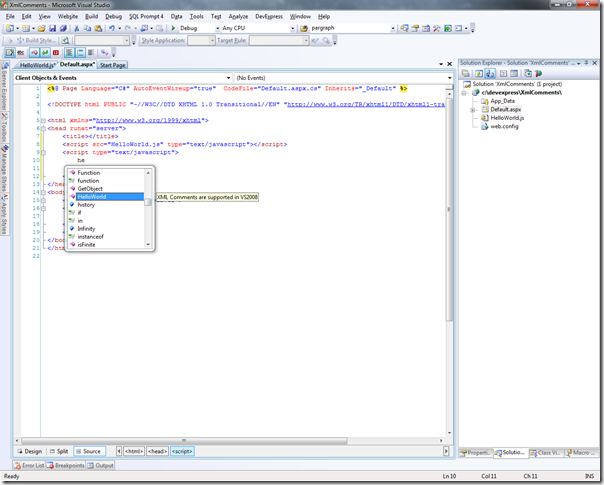Viewport: 604px width, 485px height.
Task: Collapse the c:\devexpress\XmlComments project node
Action: coord(464,93)
